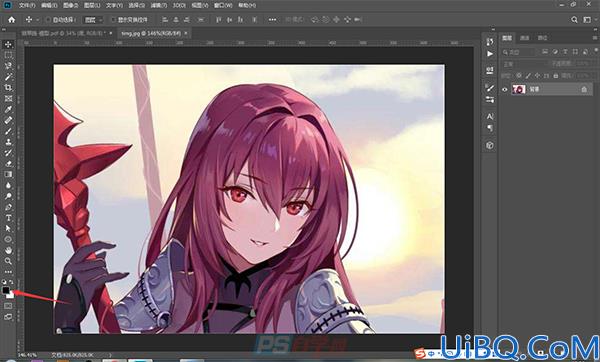Choose the Eyedropper tool

[8, 109]
